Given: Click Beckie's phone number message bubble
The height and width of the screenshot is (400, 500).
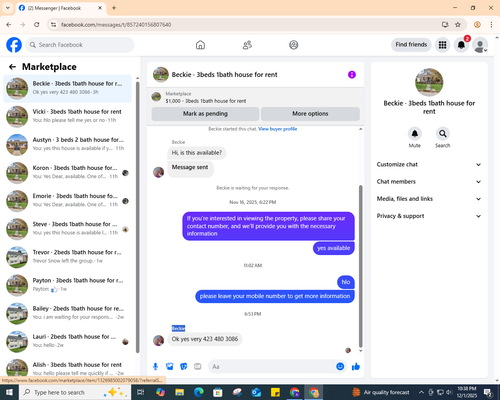Looking at the screenshot, I should point(205,339).
